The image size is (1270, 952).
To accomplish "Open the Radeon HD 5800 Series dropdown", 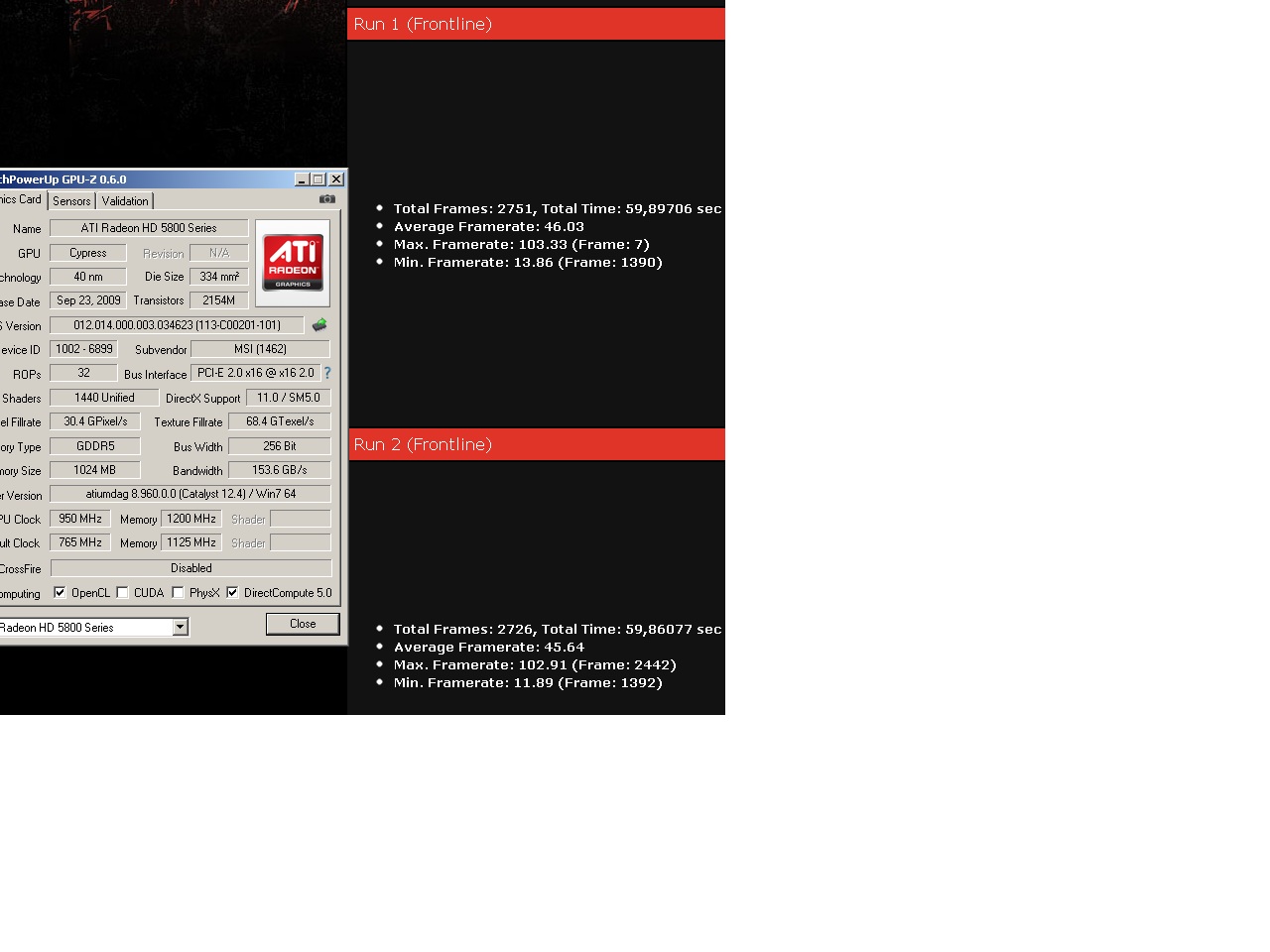I will point(180,627).
